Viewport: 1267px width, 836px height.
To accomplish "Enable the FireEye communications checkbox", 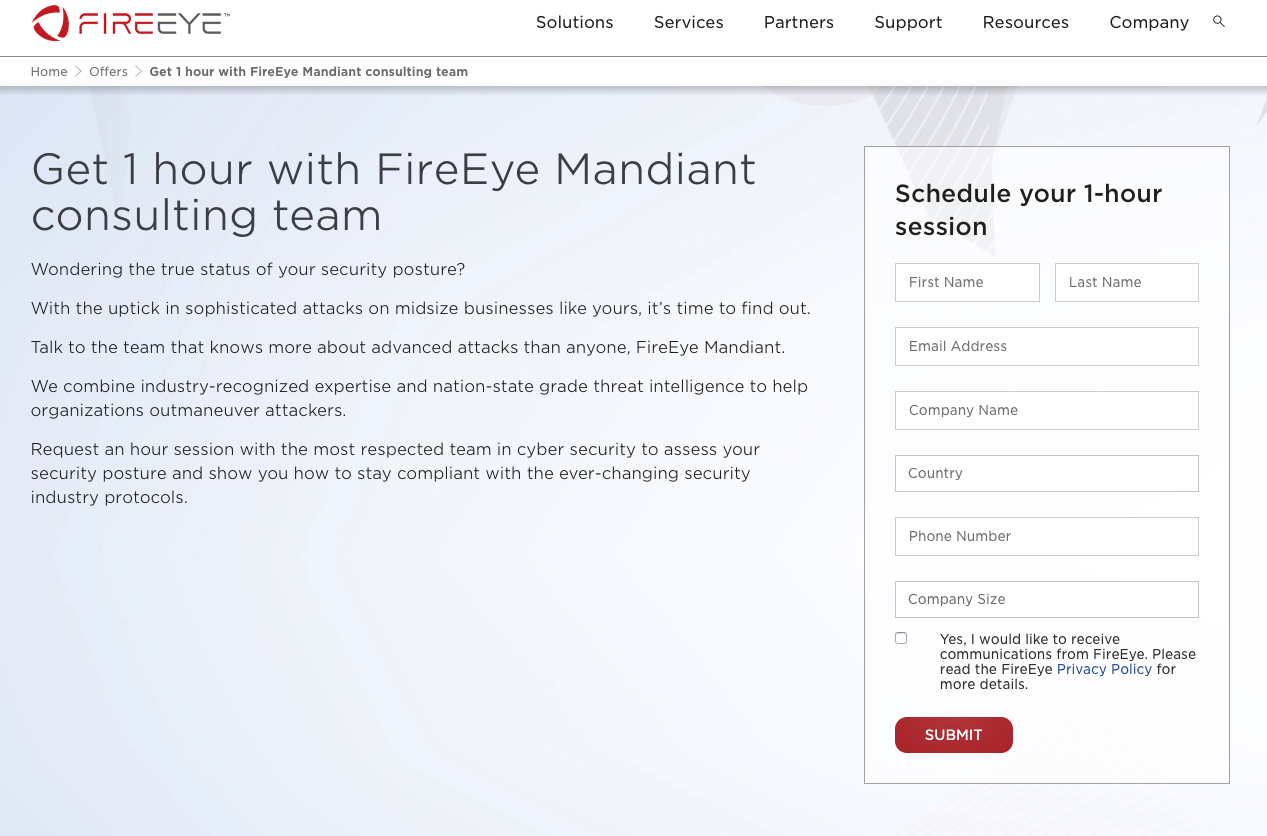I will pyautogui.click(x=901, y=638).
